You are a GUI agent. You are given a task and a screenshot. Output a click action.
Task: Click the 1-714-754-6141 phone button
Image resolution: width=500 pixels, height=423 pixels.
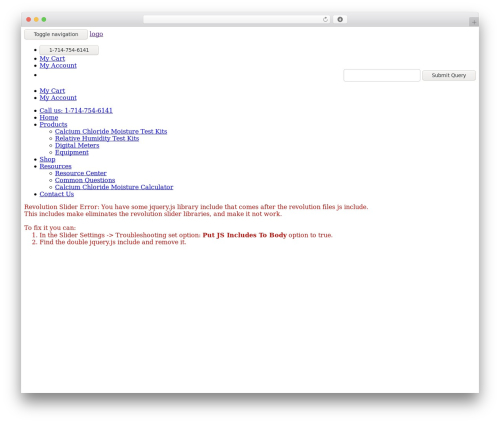point(69,50)
